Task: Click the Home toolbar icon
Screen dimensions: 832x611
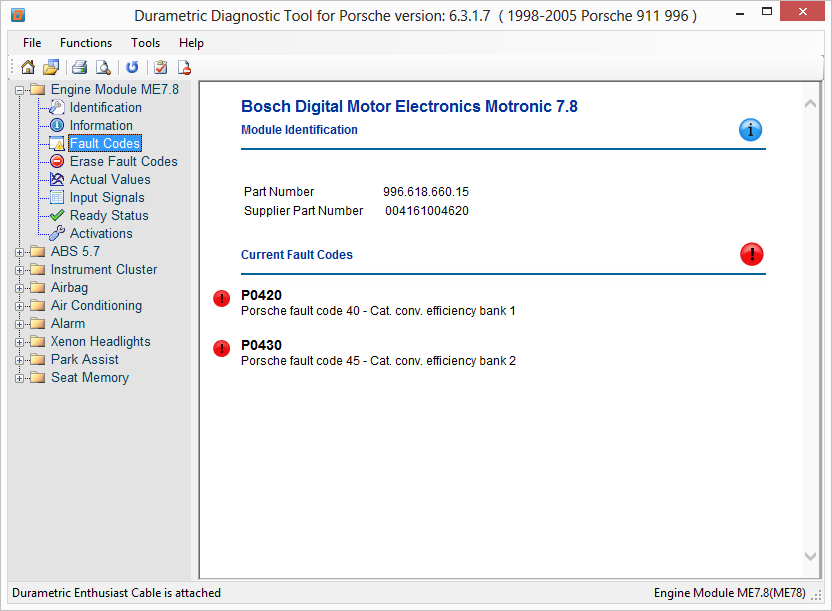Action: [x=28, y=67]
